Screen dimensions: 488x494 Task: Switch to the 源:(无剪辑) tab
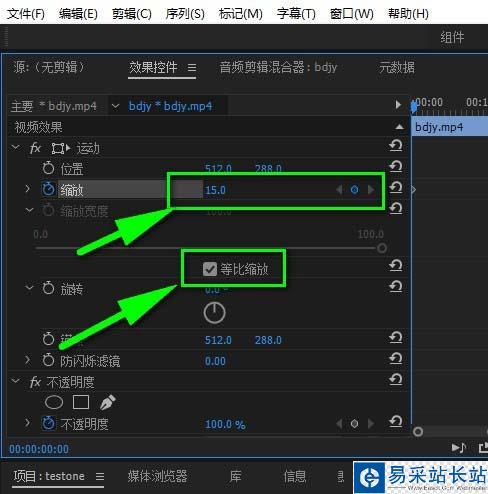click(x=49, y=67)
